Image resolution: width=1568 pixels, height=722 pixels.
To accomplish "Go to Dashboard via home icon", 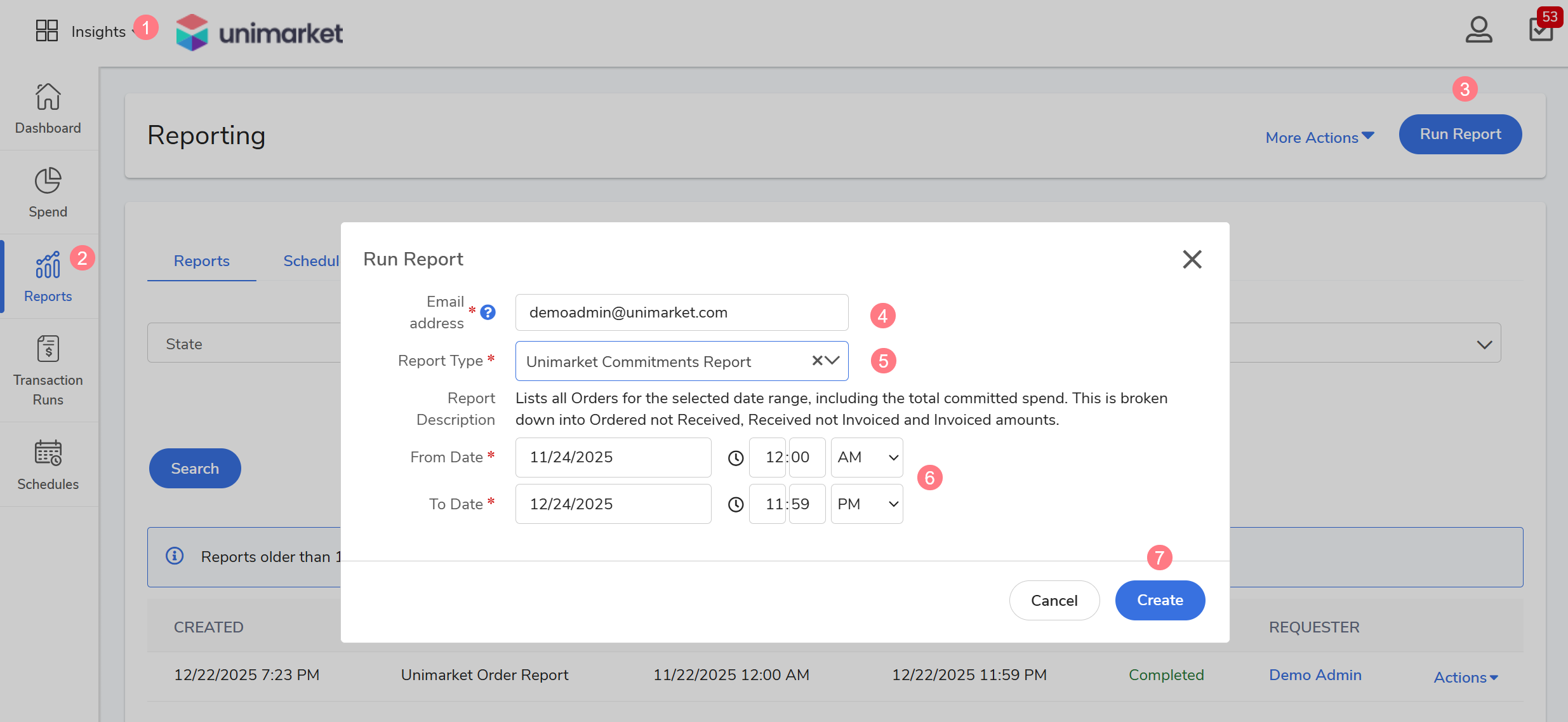I will coord(48,97).
